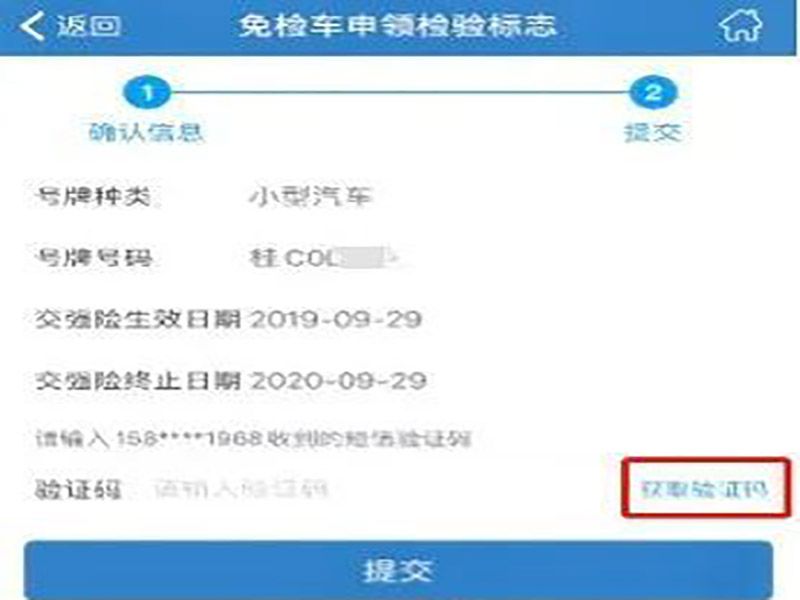The height and width of the screenshot is (600, 800).
Task: Click the 小型汽车 plate type value
Action: coord(311,196)
